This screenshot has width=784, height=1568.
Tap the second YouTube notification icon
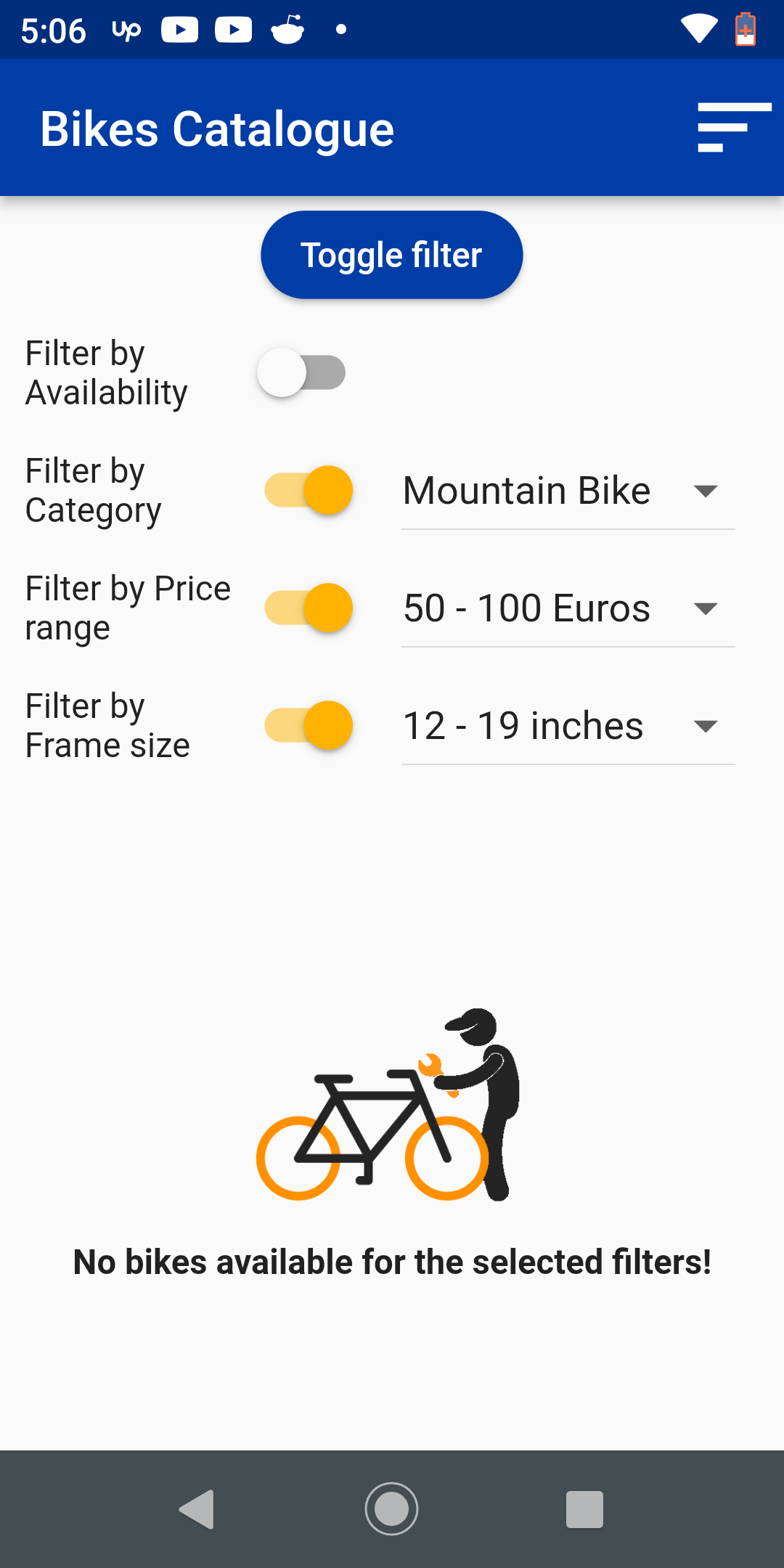coord(233,30)
